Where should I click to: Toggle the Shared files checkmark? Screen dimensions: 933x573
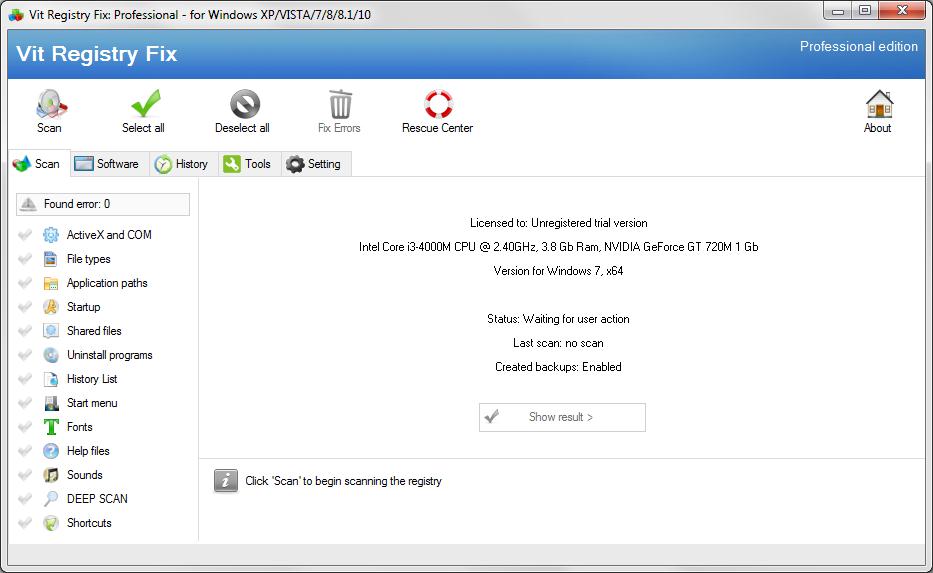click(25, 331)
